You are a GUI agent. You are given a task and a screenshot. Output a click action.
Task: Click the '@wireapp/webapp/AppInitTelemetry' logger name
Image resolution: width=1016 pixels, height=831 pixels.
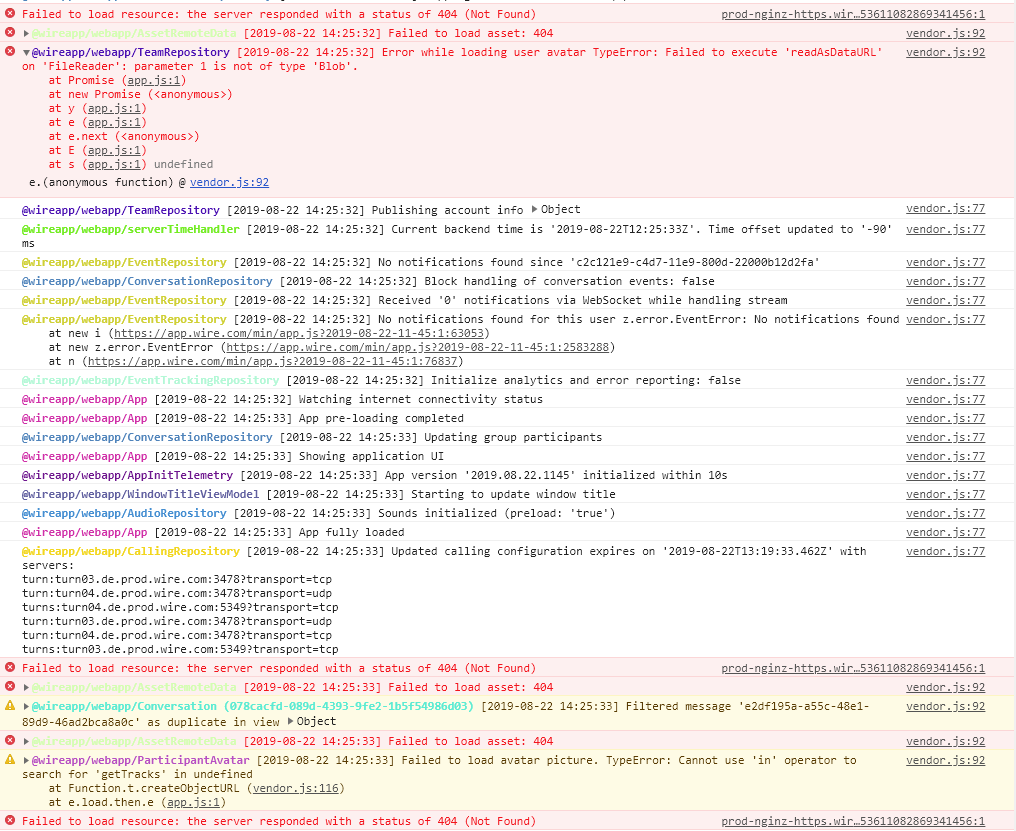127,475
